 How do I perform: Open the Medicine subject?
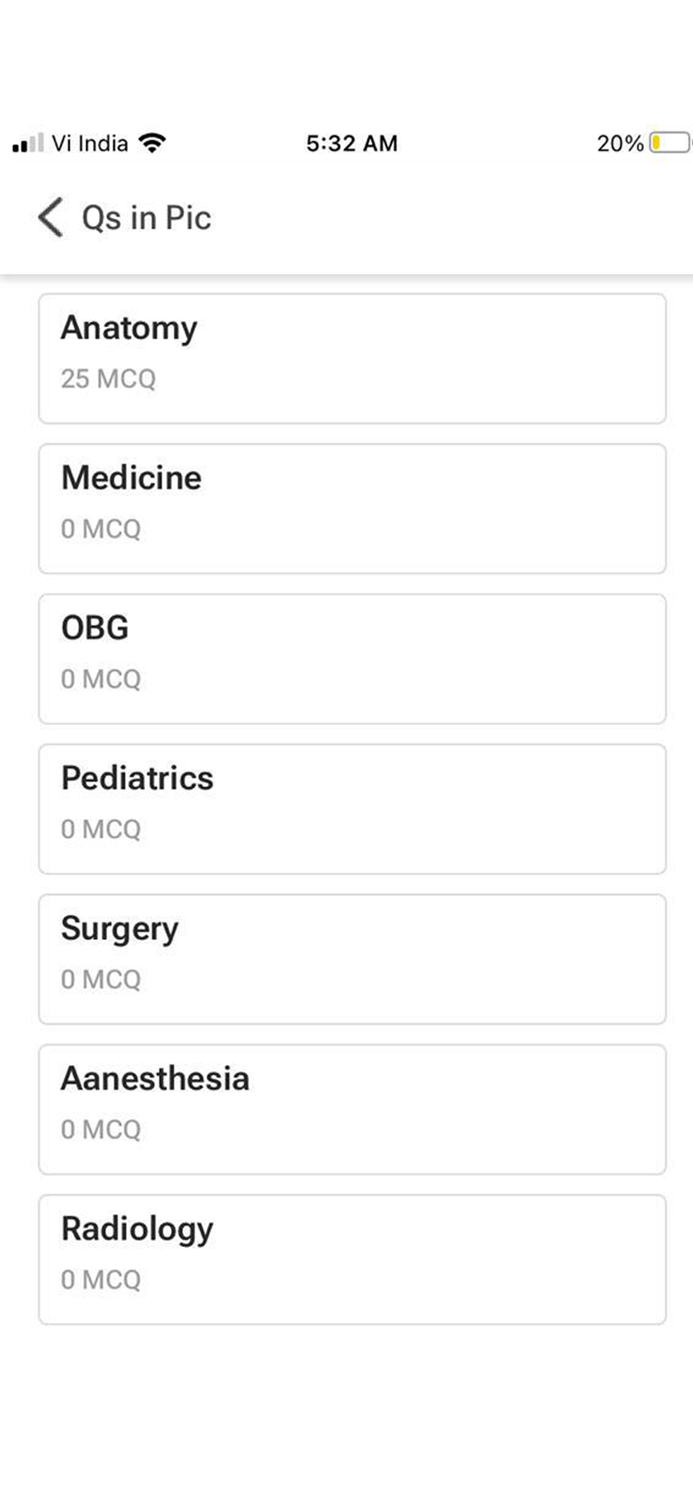click(x=352, y=508)
